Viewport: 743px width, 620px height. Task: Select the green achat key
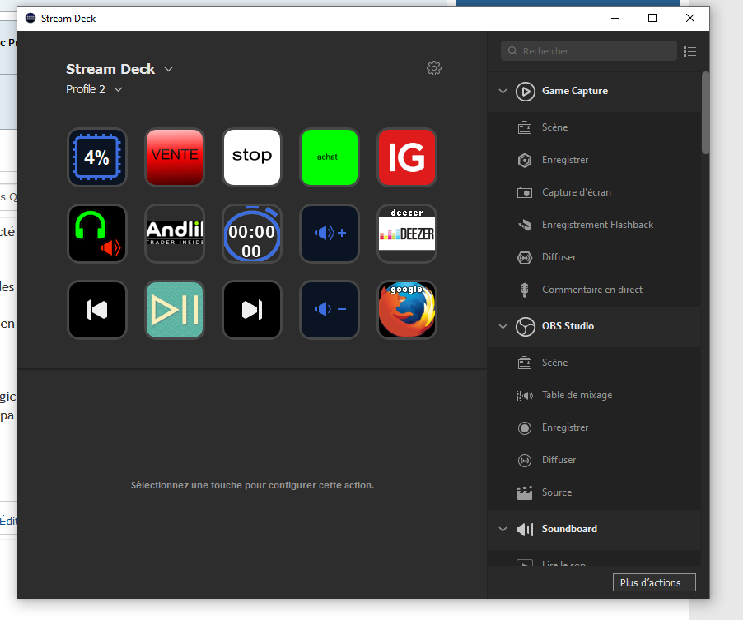pyautogui.click(x=329, y=156)
